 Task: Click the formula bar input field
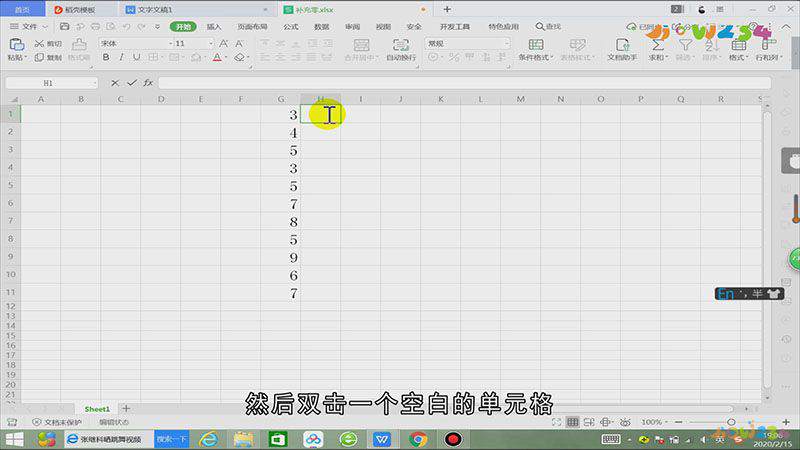point(464,83)
